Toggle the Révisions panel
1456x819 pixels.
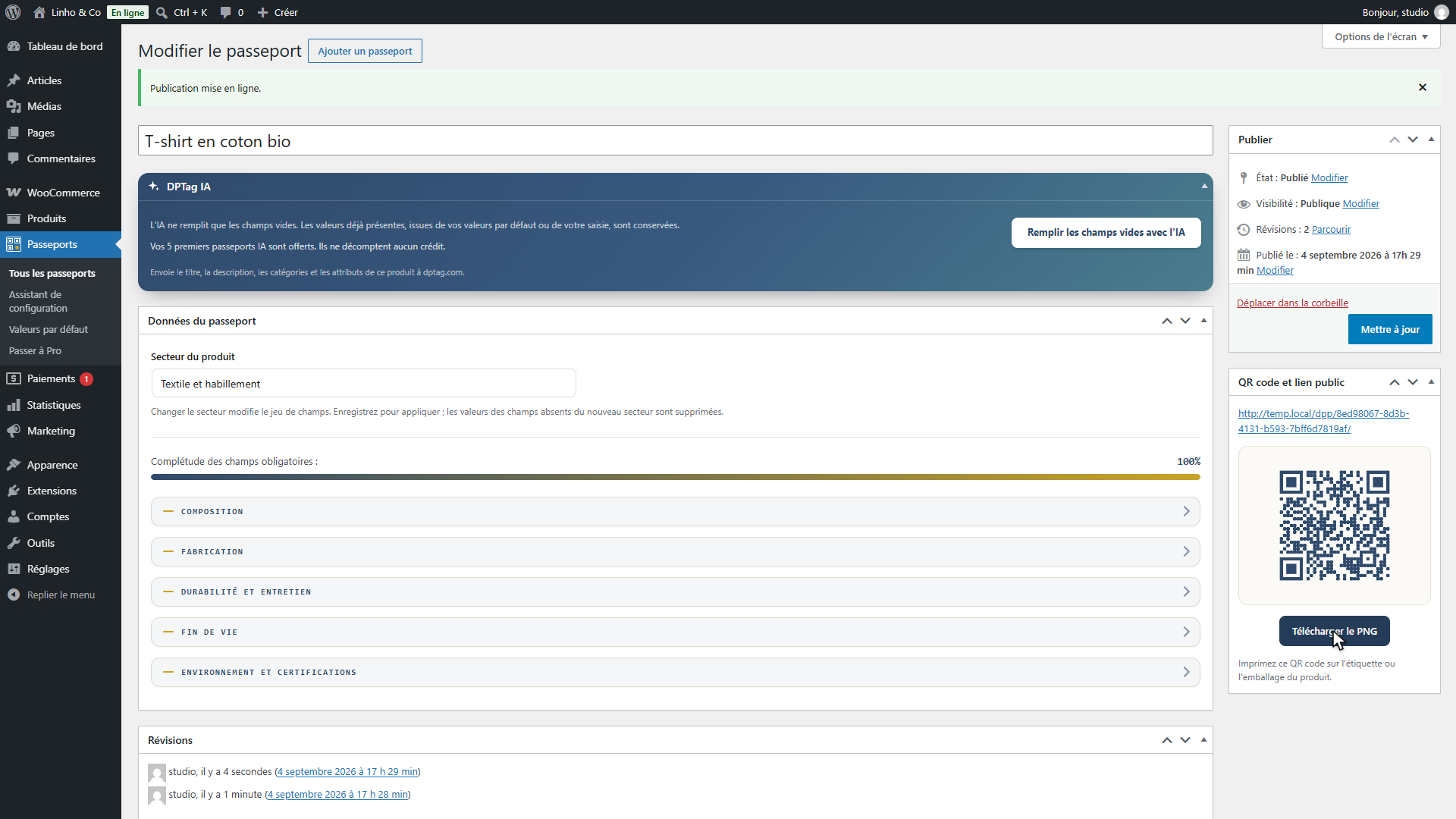(1203, 740)
